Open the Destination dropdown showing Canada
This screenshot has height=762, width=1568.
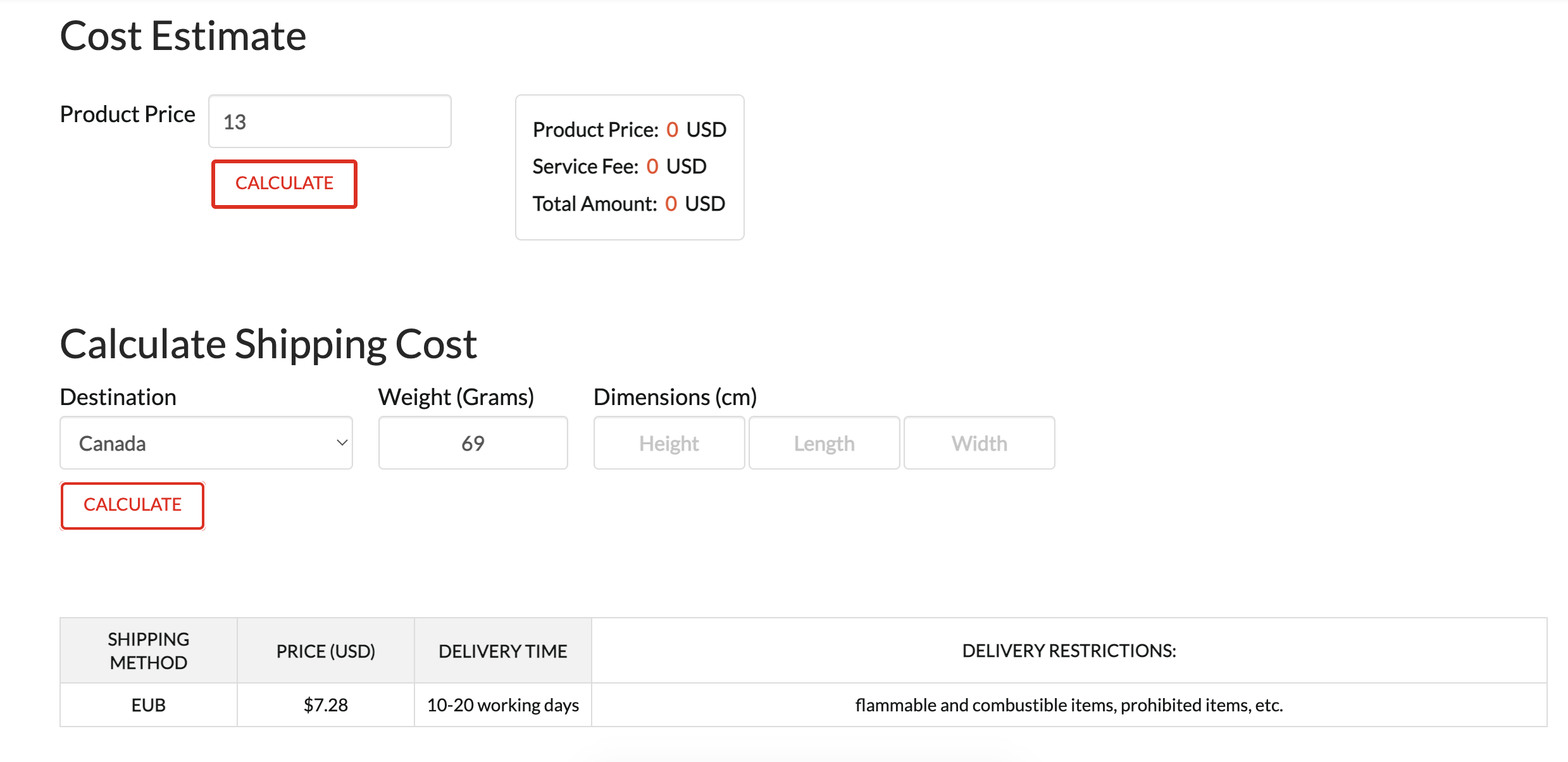[206, 442]
